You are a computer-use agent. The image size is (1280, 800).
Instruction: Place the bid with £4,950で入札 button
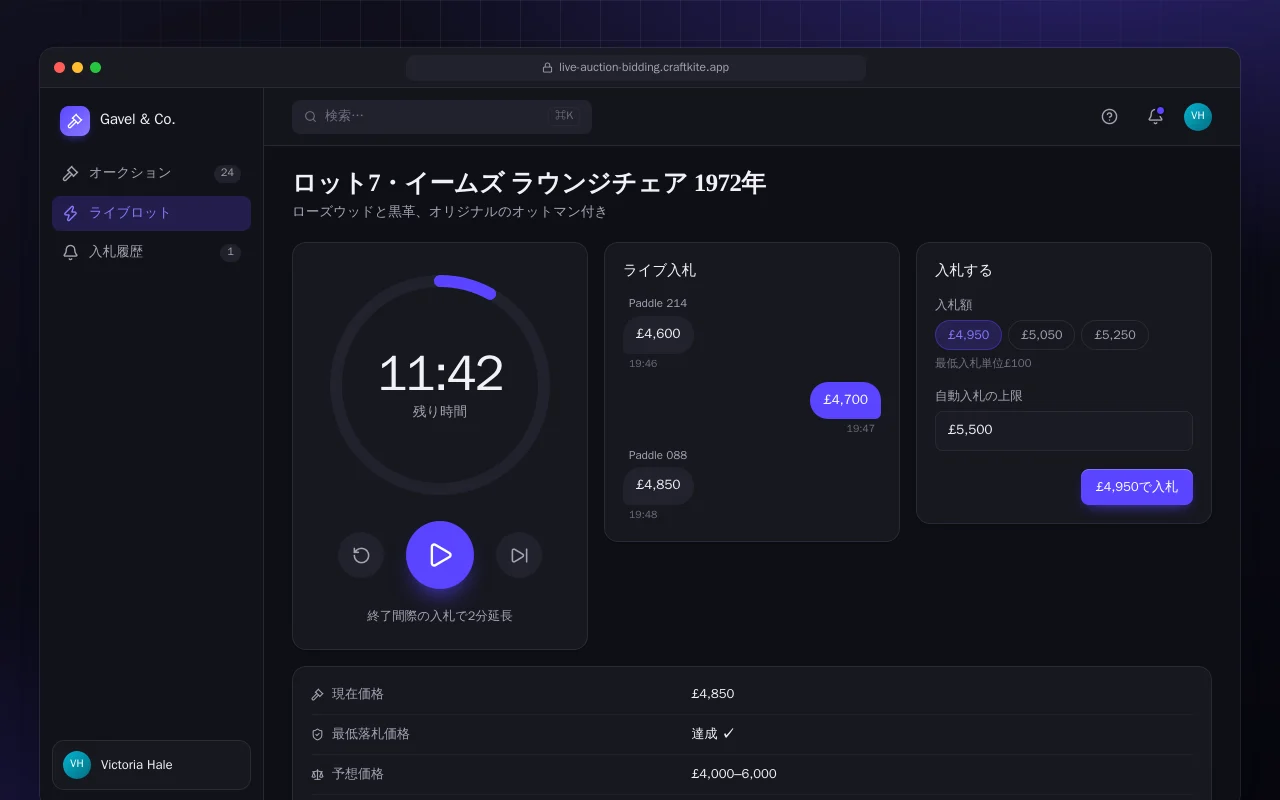coord(1137,487)
